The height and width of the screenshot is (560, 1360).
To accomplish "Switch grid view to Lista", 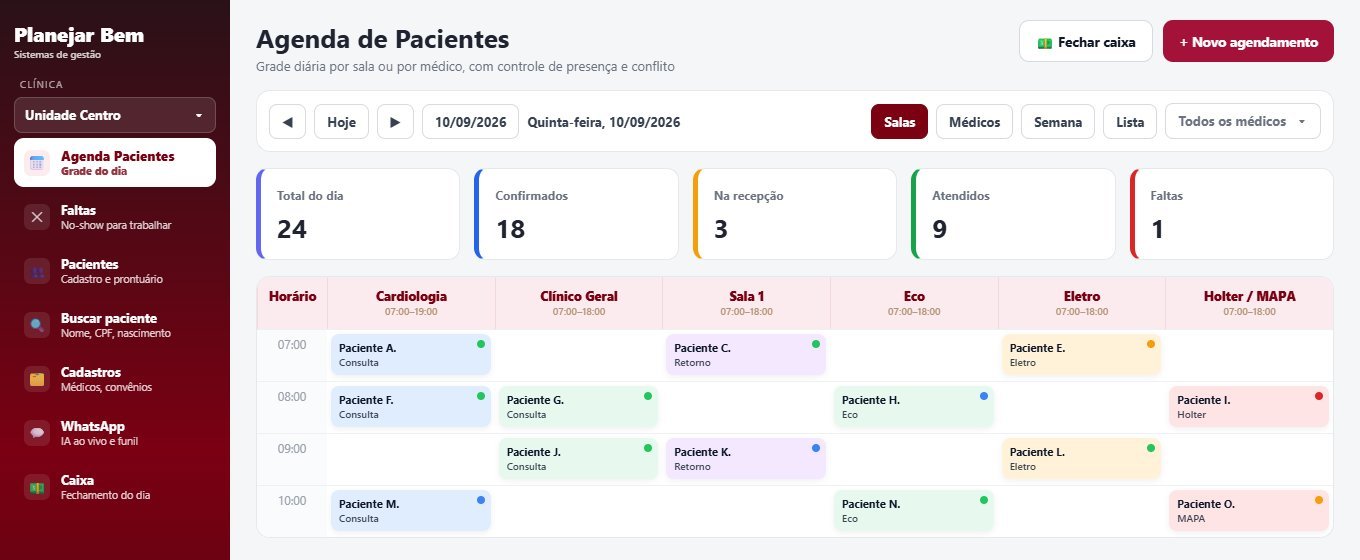I will coord(1130,122).
